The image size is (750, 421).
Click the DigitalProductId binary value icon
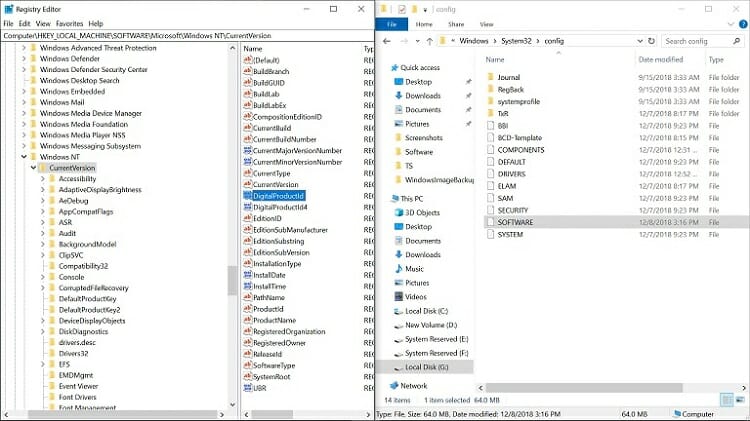click(x=247, y=196)
